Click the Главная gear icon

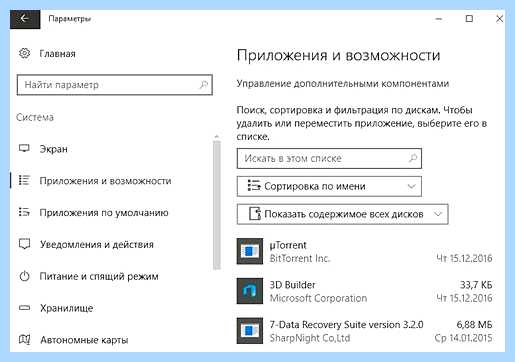pos(24,53)
